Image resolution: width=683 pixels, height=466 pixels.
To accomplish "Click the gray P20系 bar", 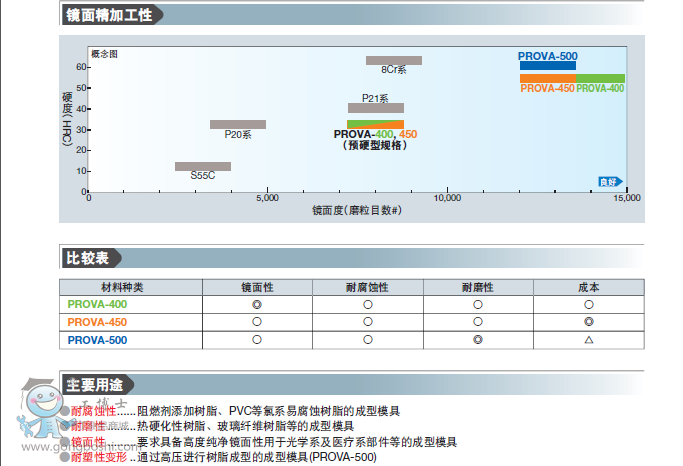I will coord(238,125).
